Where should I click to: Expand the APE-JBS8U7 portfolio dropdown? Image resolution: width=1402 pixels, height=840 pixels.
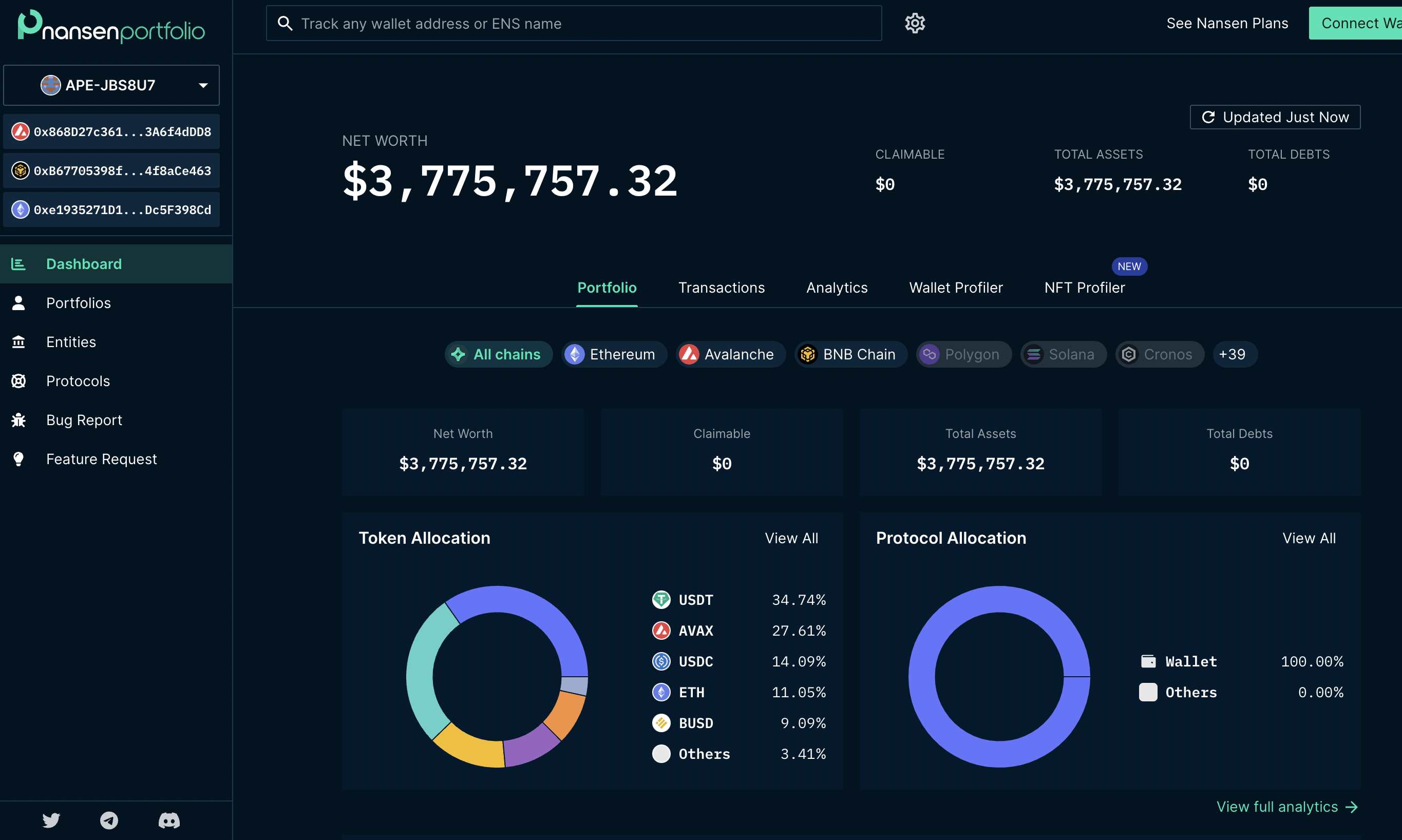click(x=111, y=85)
